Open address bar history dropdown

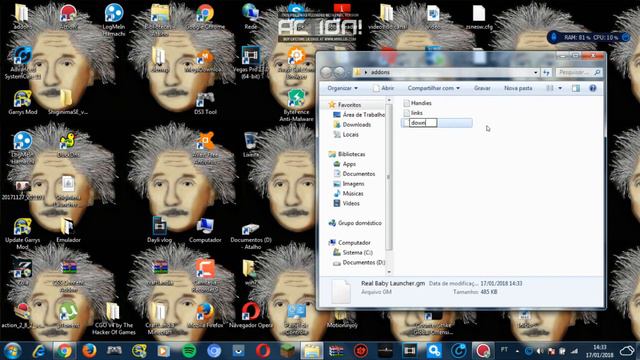[536, 73]
